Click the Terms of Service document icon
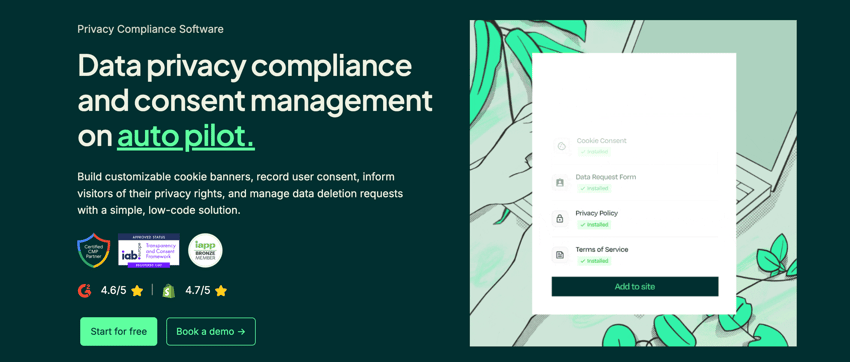Screen dimensions: 850x362 [560, 255]
